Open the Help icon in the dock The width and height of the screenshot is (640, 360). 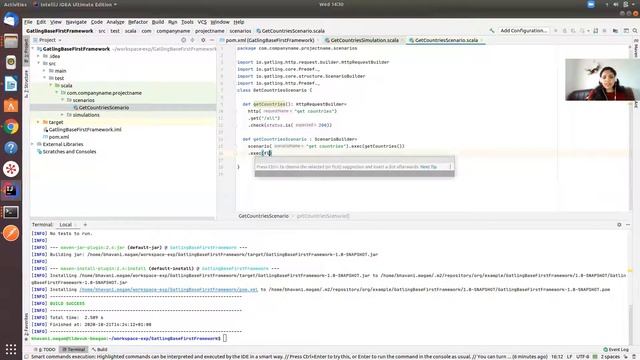pyautogui.click(x=11, y=148)
